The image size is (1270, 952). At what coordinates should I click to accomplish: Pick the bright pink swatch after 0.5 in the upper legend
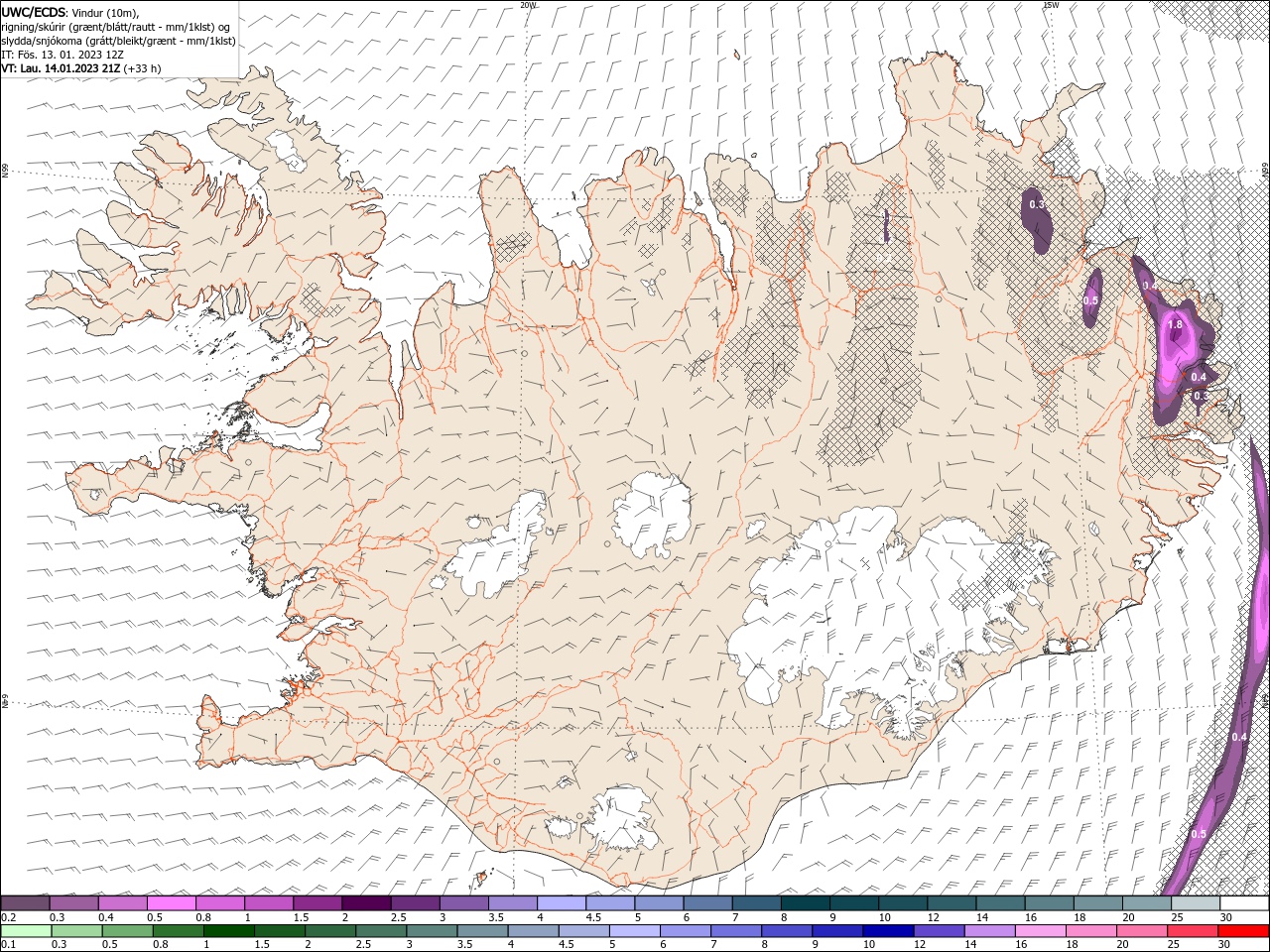171,903
